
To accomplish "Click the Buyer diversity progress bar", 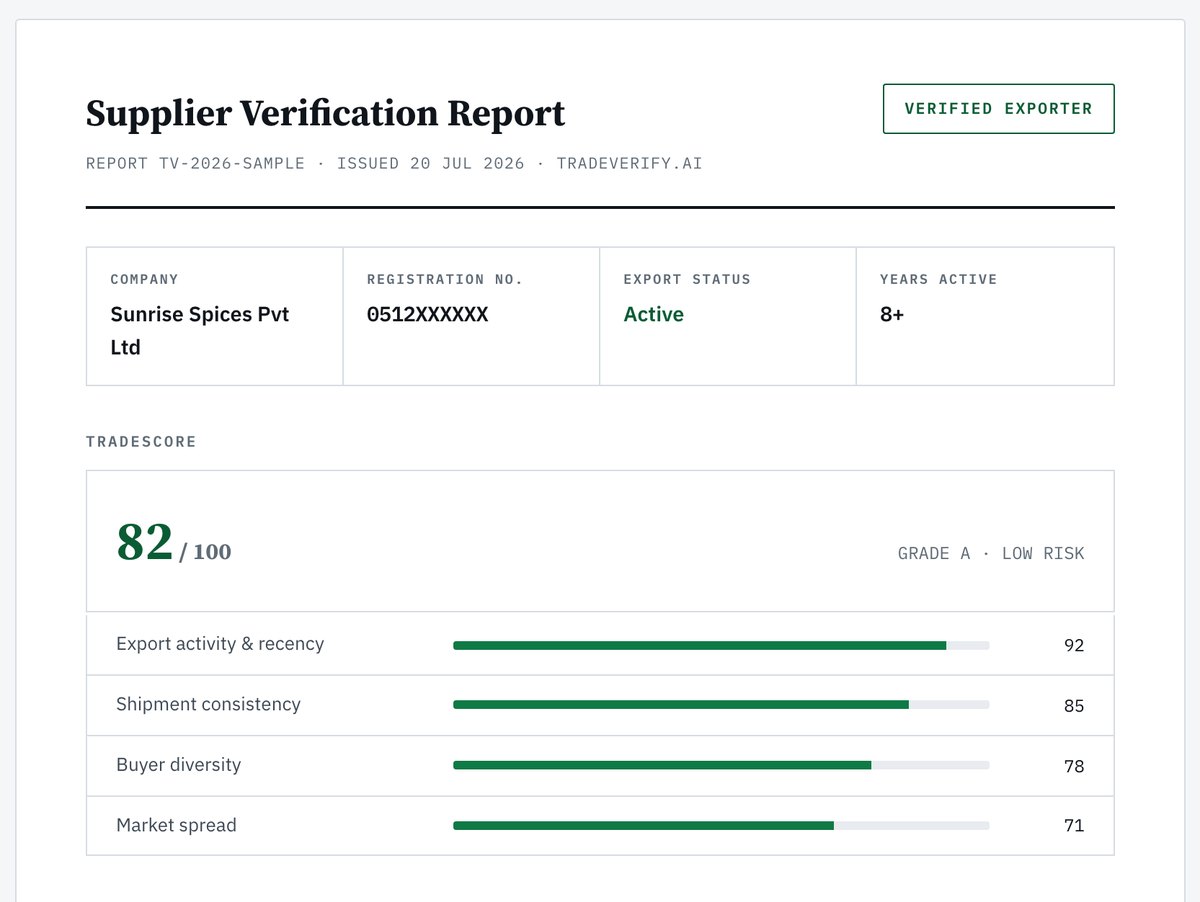I will [x=721, y=765].
